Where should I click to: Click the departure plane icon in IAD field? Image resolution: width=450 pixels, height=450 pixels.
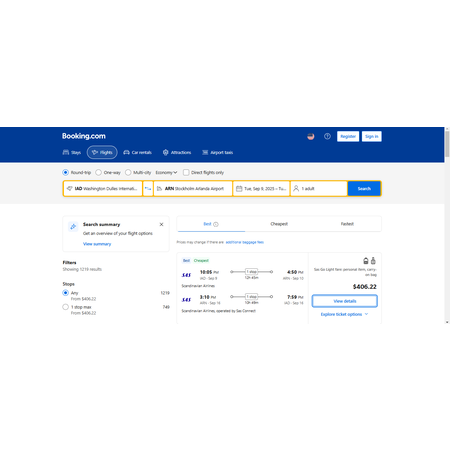coord(69,189)
